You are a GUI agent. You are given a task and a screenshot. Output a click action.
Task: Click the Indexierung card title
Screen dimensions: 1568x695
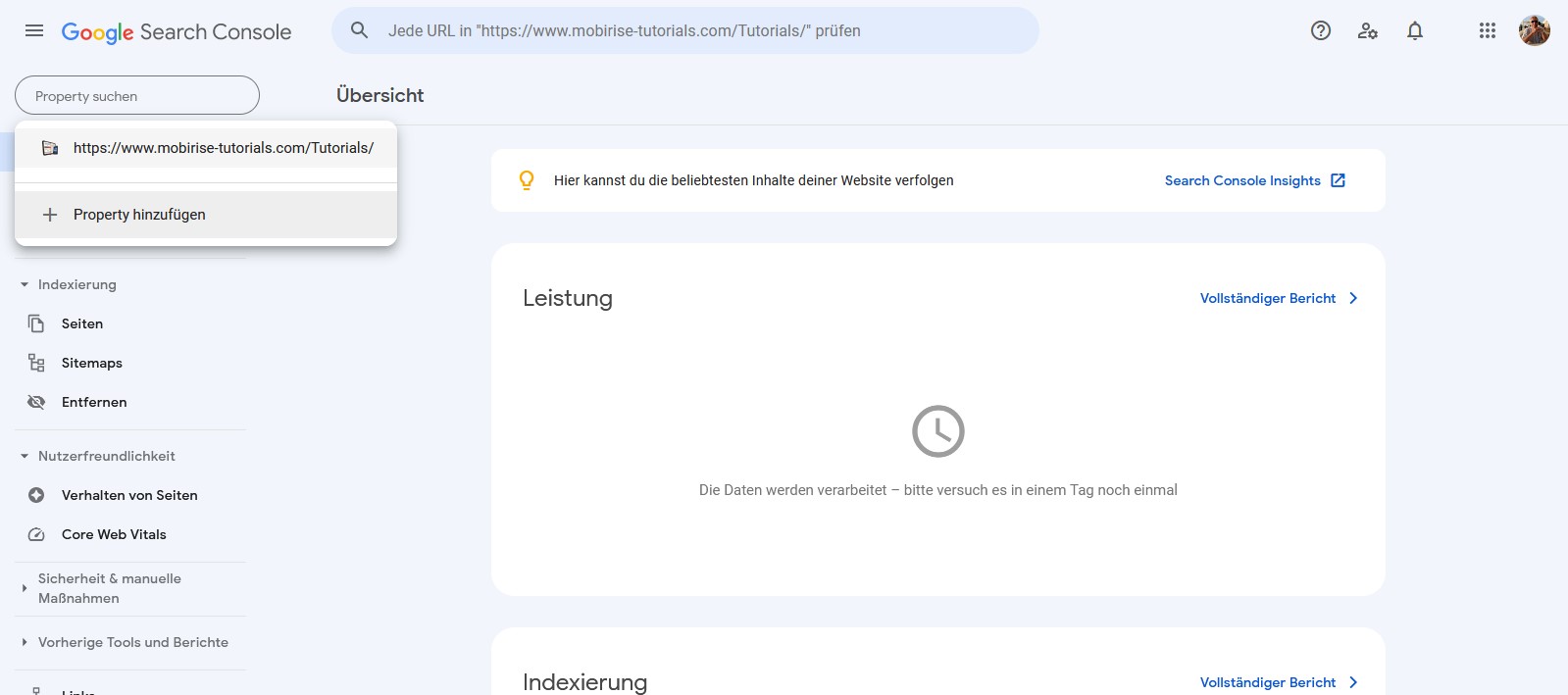coord(585,682)
